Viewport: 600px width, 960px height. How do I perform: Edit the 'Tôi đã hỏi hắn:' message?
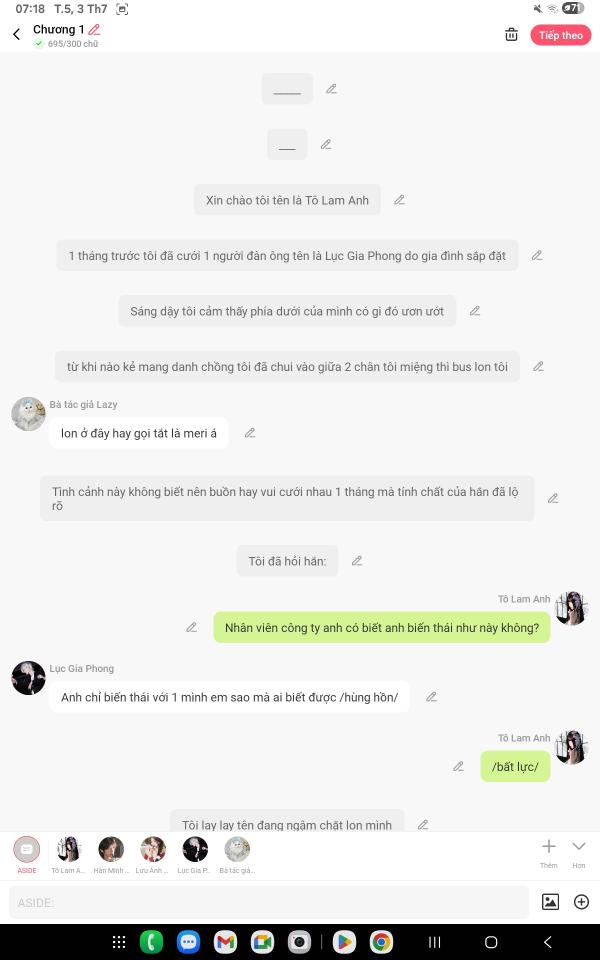[357, 561]
